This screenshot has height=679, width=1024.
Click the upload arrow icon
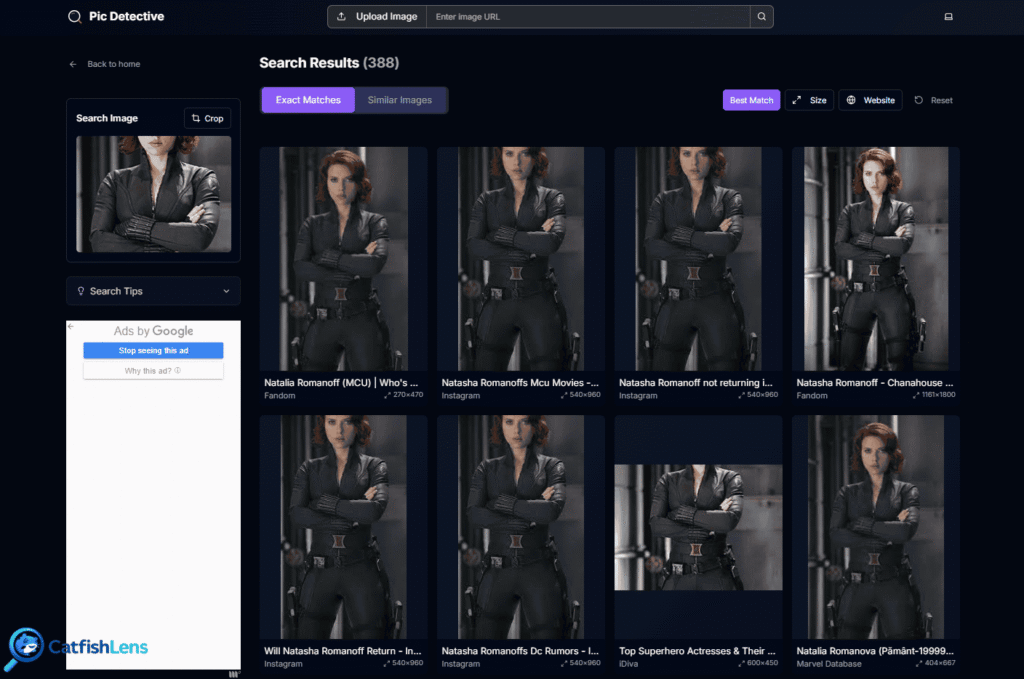pos(341,16)
